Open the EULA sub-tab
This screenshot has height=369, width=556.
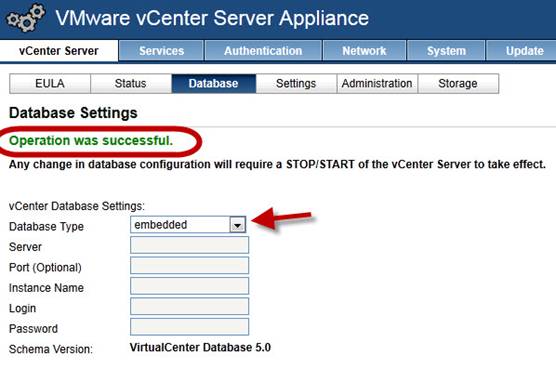[50, 84]
